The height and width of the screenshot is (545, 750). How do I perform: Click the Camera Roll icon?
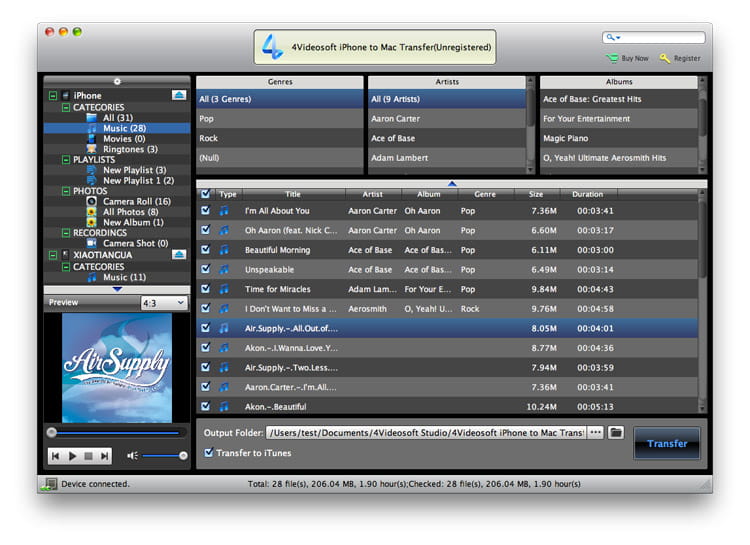click(91, 201)
